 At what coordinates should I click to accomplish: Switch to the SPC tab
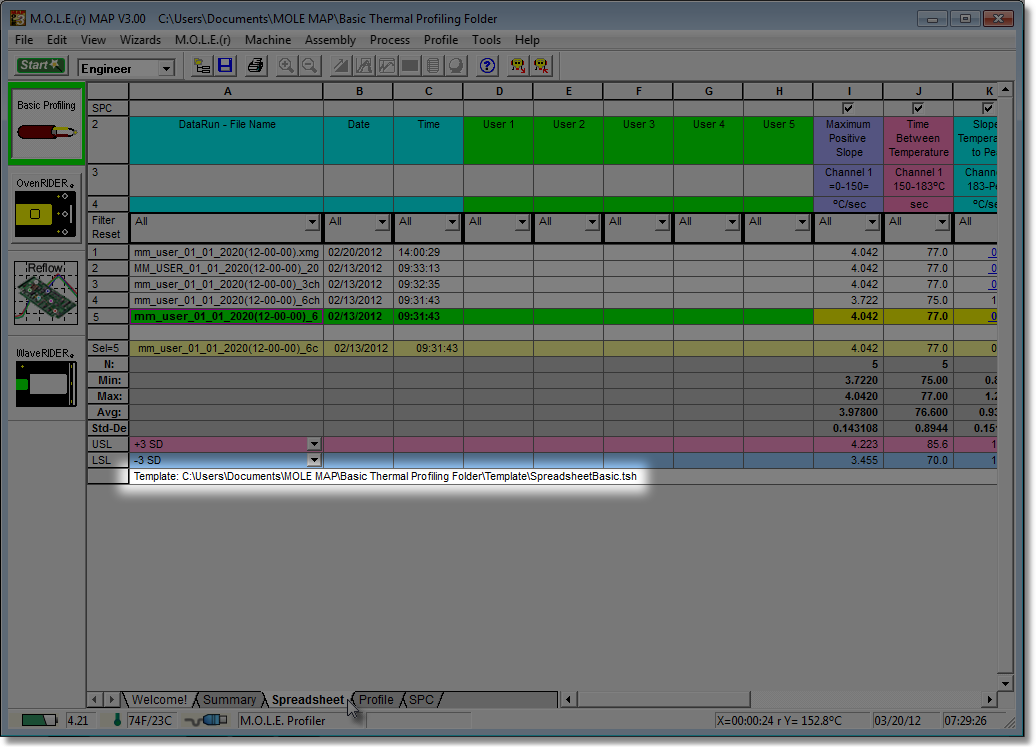click(x=422, y=699)
